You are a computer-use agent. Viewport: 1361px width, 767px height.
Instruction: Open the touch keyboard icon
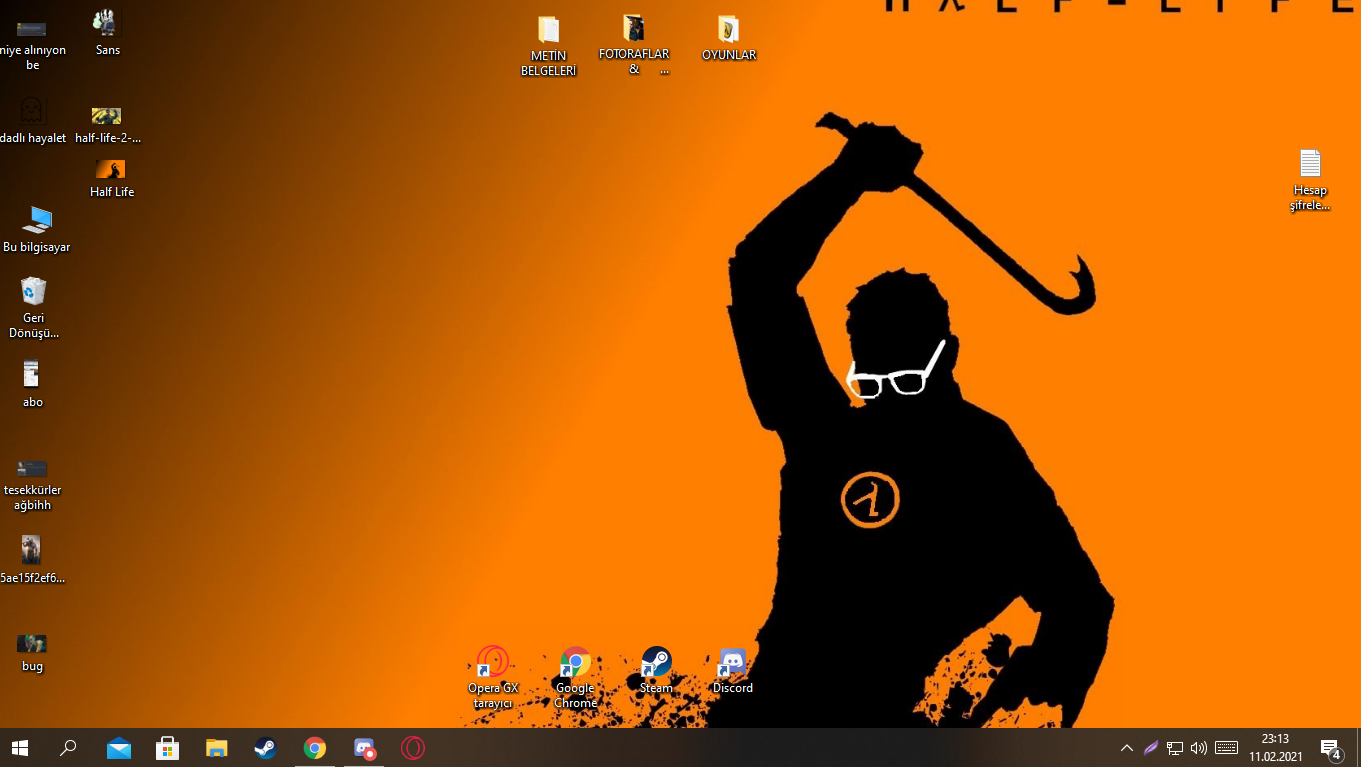(x=1227, y=748)
